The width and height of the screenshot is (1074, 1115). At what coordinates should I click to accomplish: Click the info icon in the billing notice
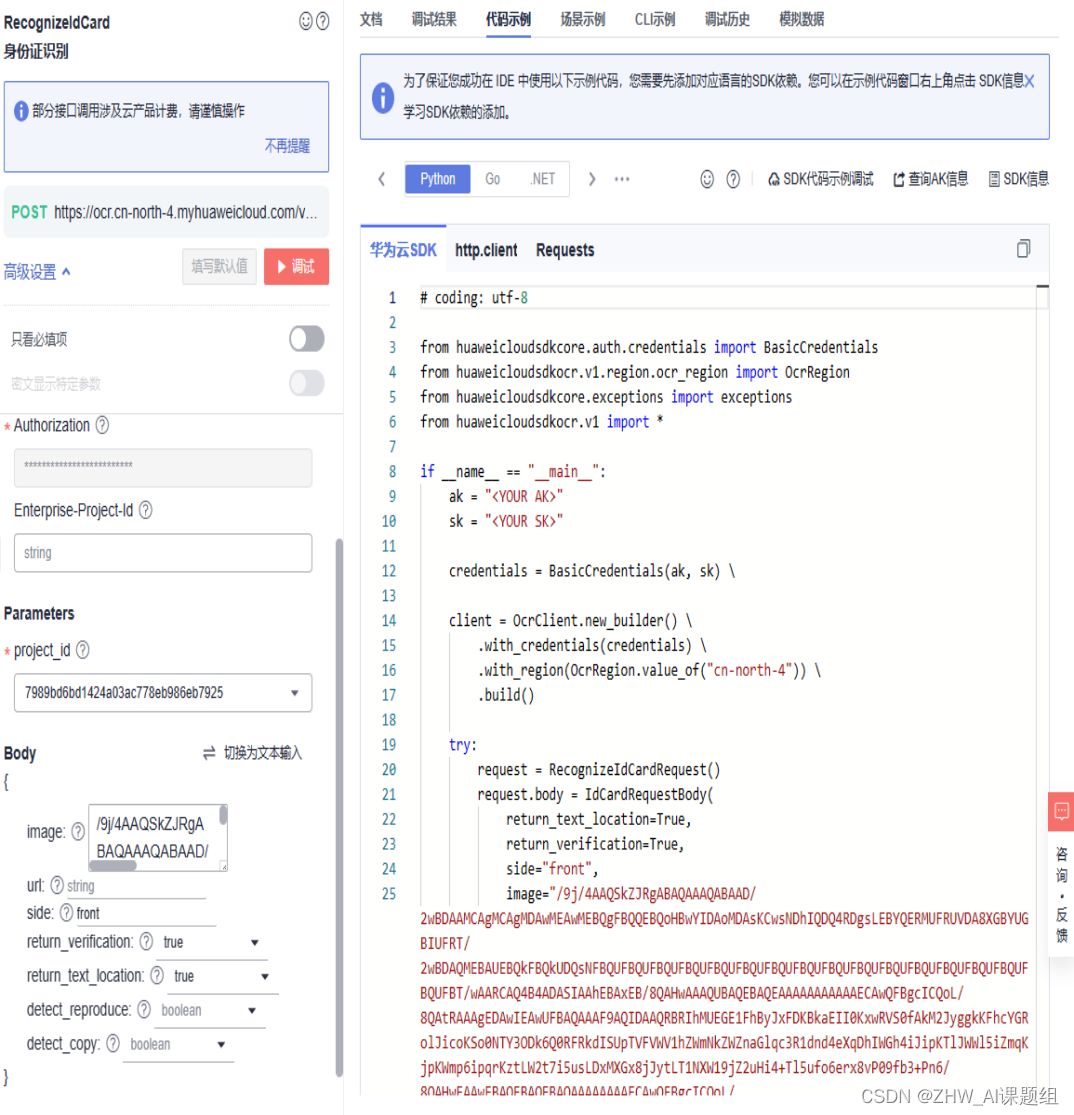coord(21,111)
